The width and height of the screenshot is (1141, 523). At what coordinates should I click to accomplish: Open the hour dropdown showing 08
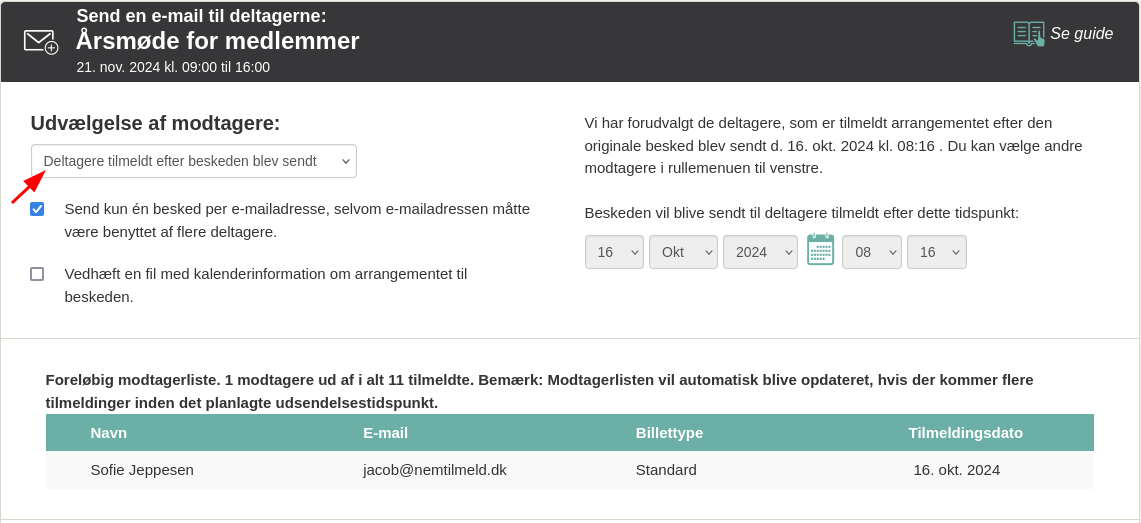872,252
